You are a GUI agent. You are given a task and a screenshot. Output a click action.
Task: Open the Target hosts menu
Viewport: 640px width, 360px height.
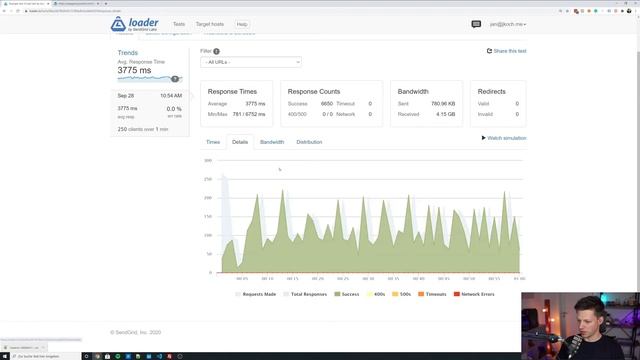point(210,24)
